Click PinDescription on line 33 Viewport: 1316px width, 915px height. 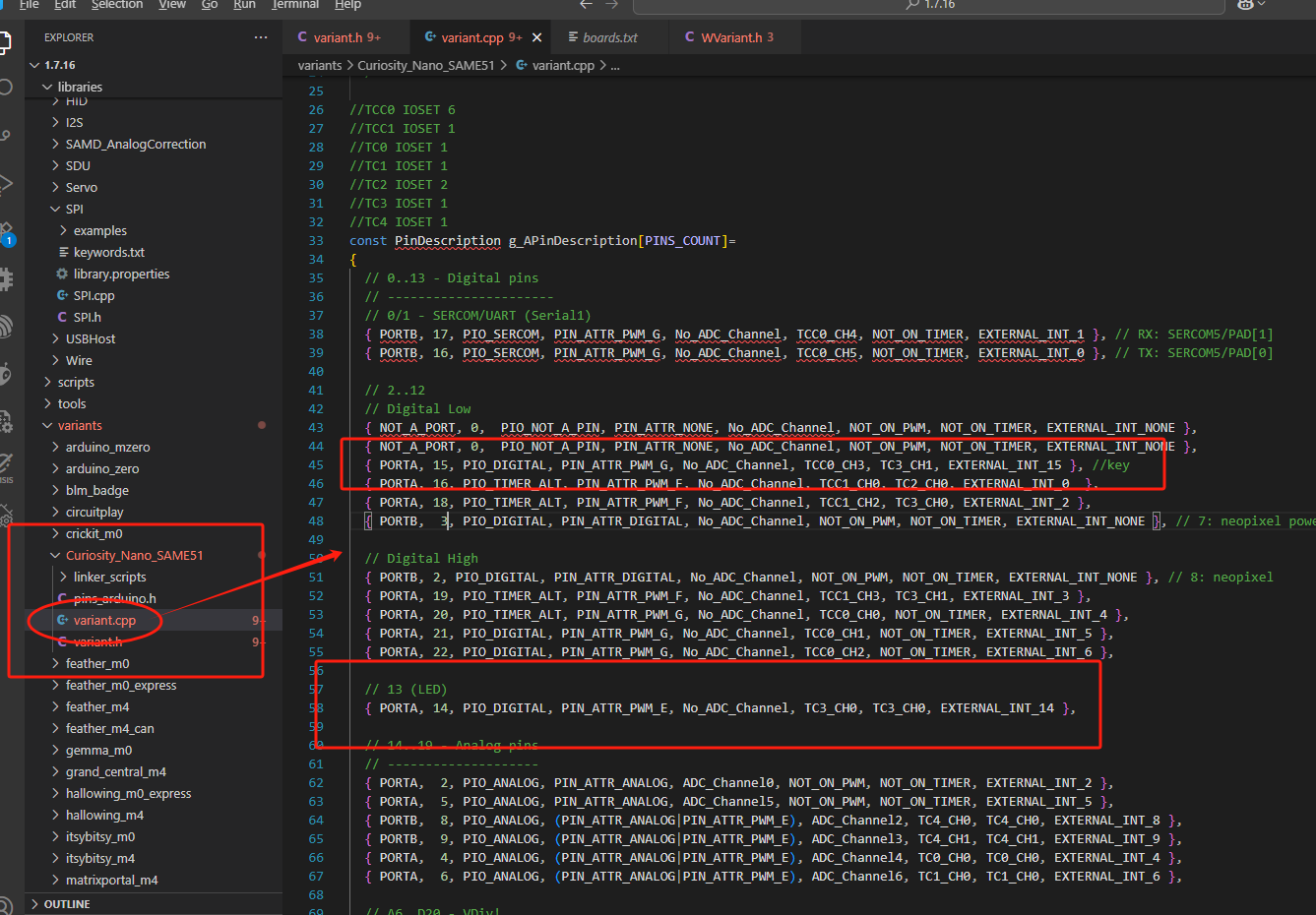(448, 240)
